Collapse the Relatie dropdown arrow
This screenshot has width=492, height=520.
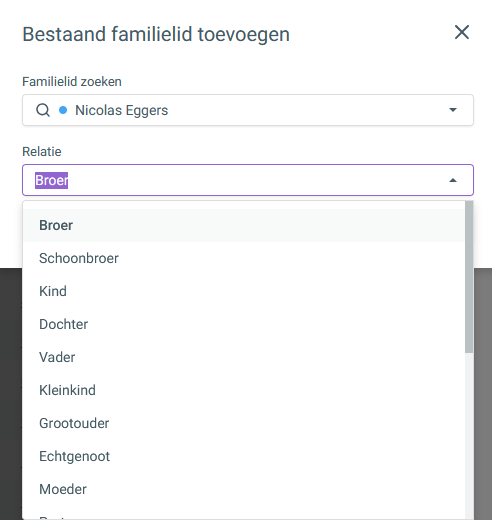453,180
